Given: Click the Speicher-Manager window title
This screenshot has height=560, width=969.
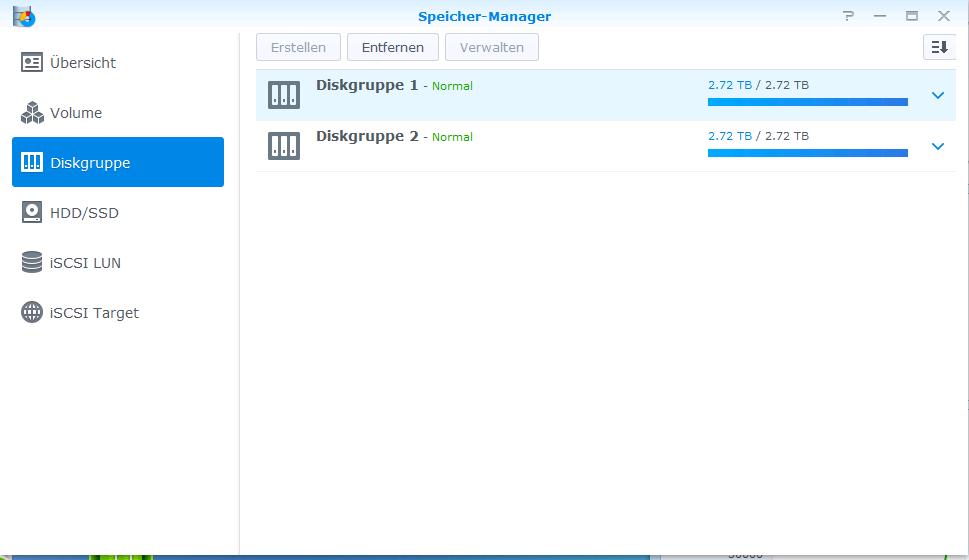Looking at the screenshot, I should pyautogui.click(x=484, y=16).
